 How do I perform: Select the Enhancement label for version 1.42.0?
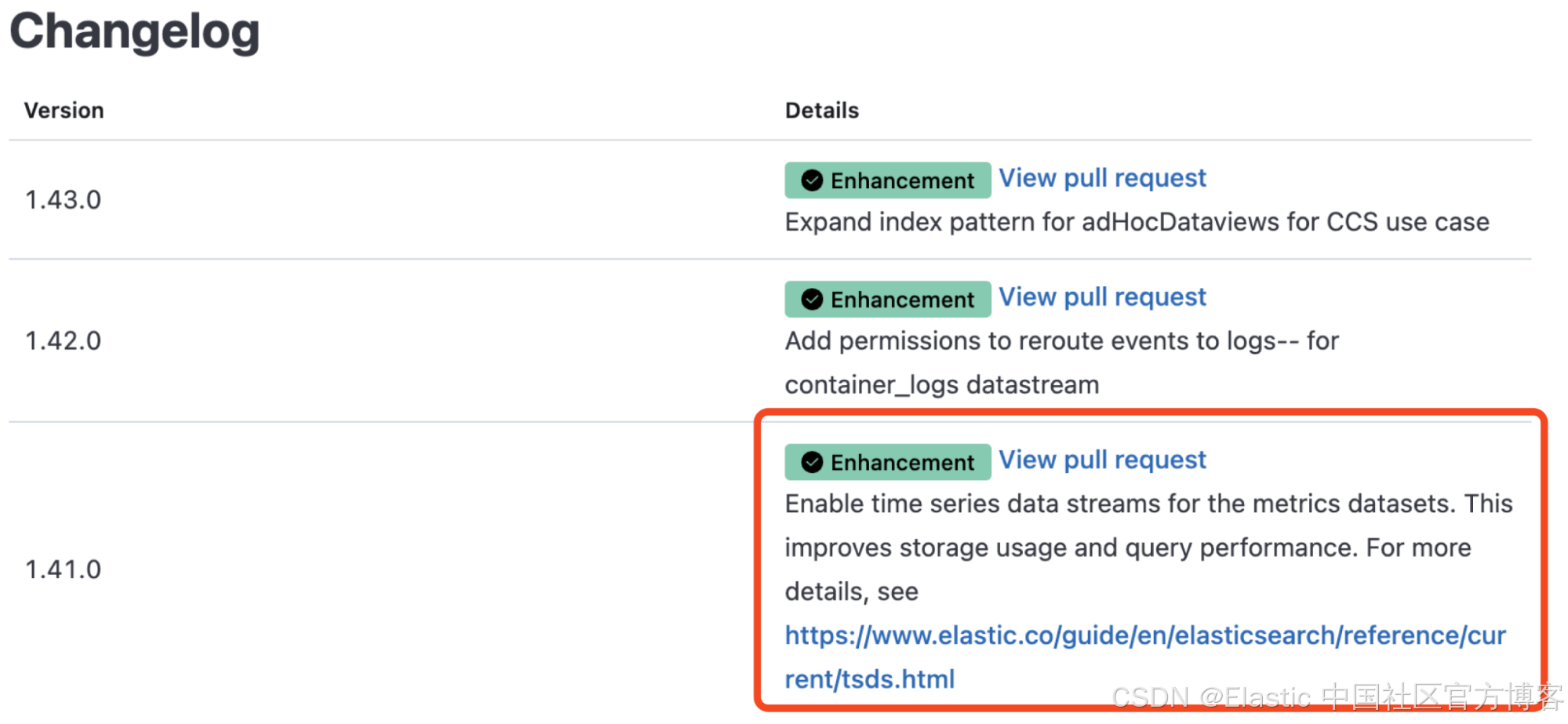902,300
